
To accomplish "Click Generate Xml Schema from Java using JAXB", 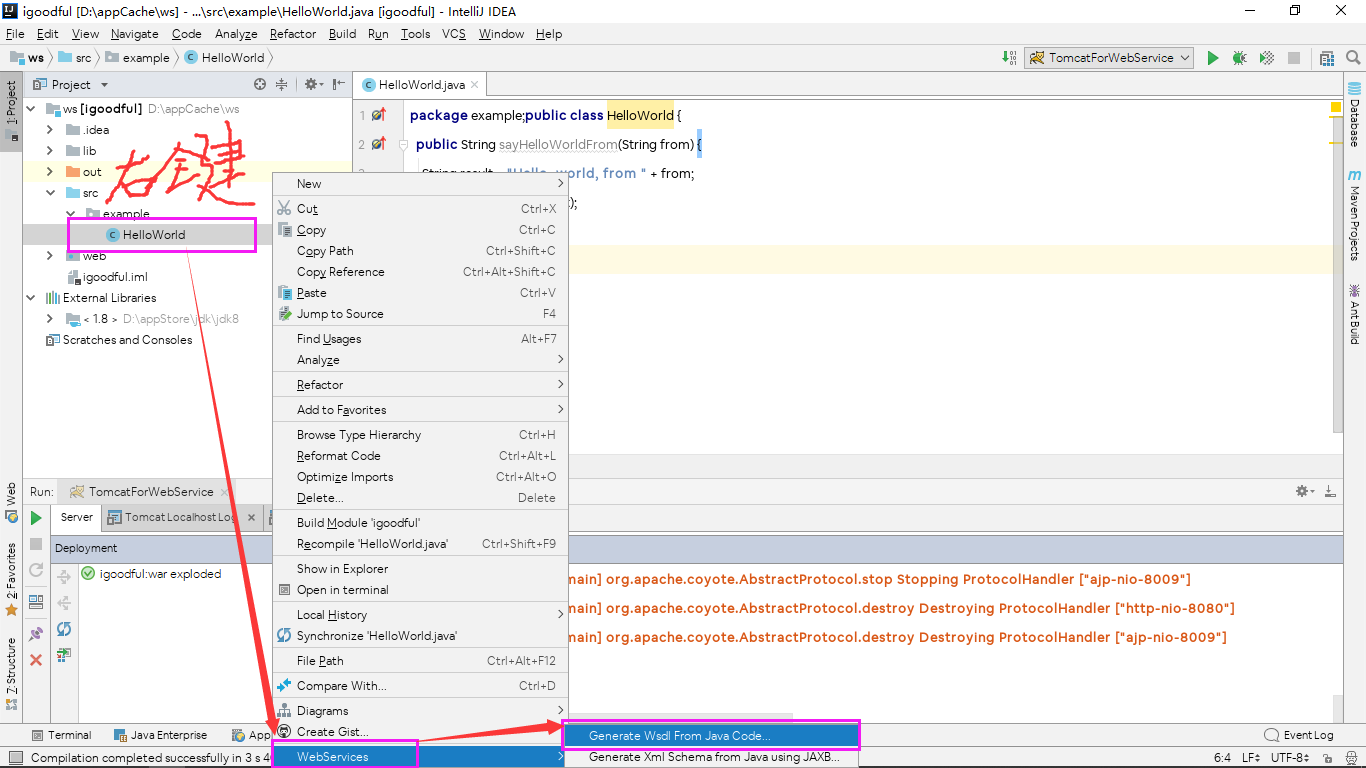I will [x=712, y=757].
